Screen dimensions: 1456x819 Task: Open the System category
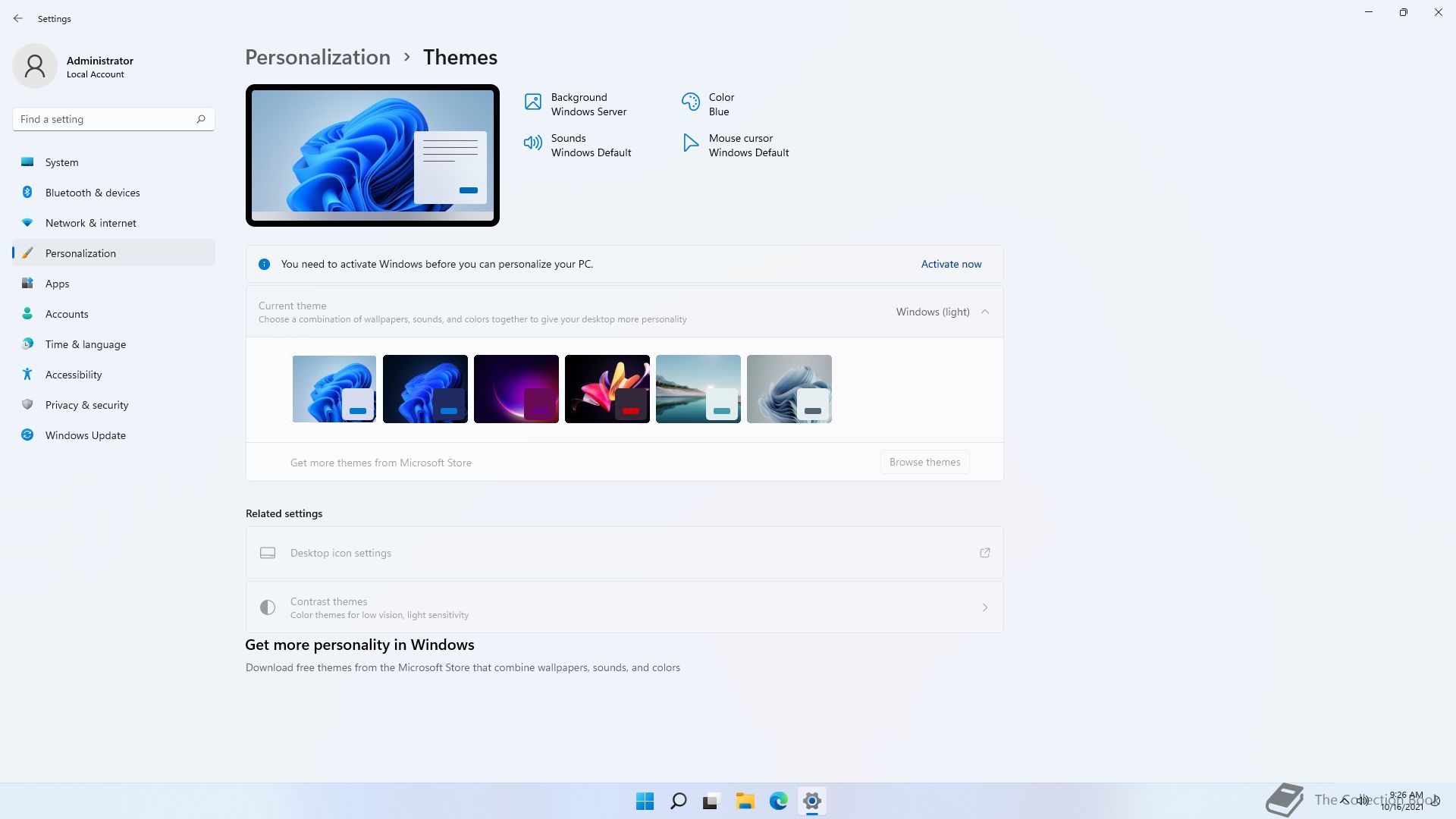click(114, 162)
